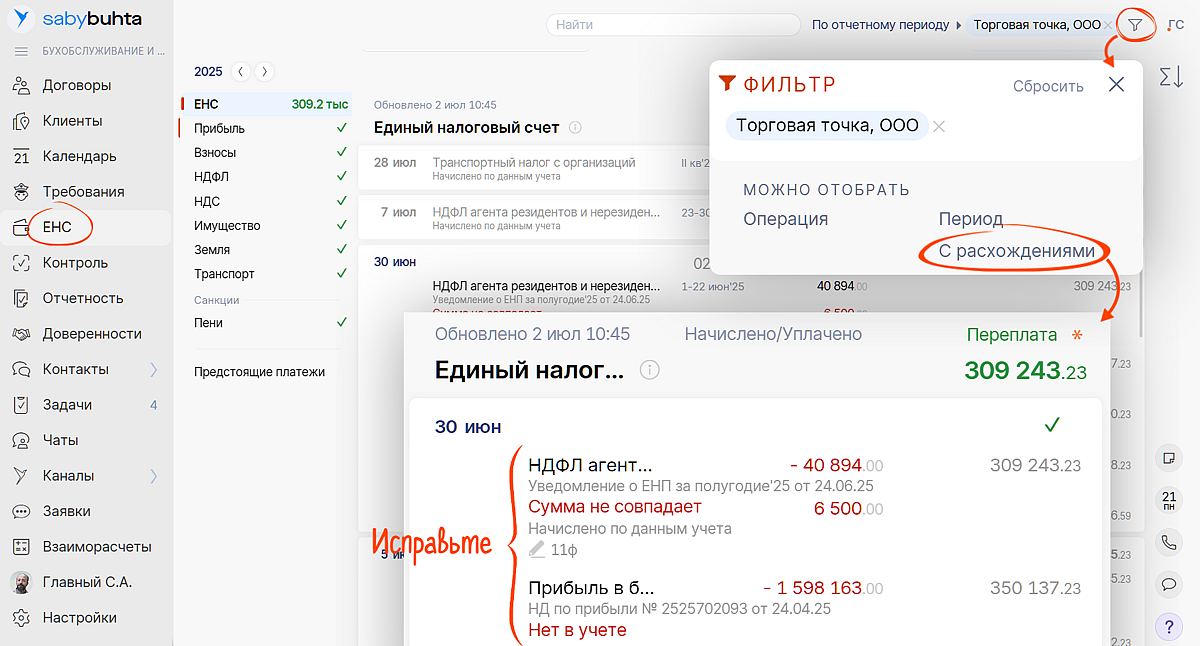This screenshot has width=1200, height=646.
Task: Open the filter funnel icon in toolbar
Action: pos(1134,24)
